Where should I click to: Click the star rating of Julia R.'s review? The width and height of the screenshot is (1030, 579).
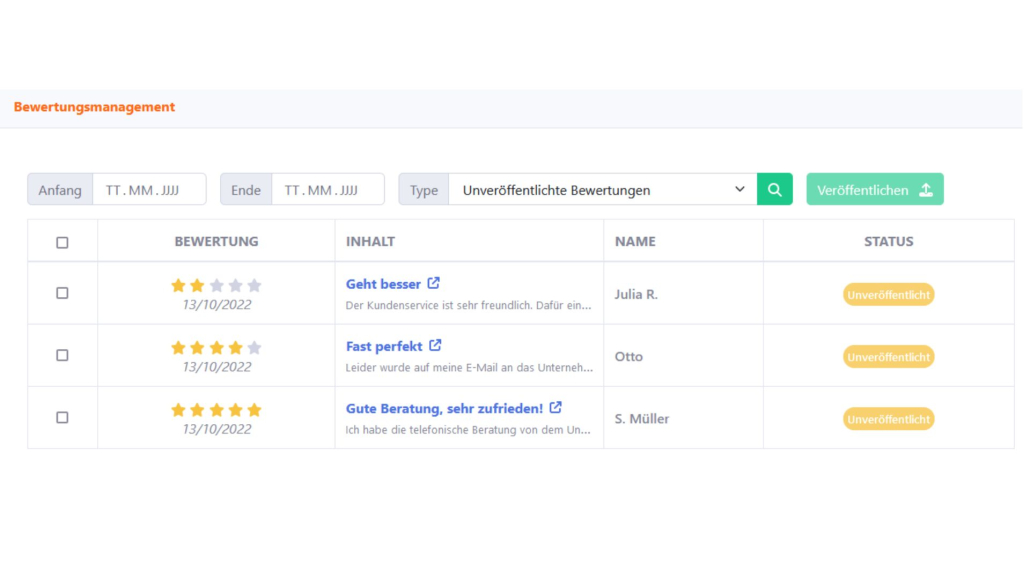tap(216, 286)
